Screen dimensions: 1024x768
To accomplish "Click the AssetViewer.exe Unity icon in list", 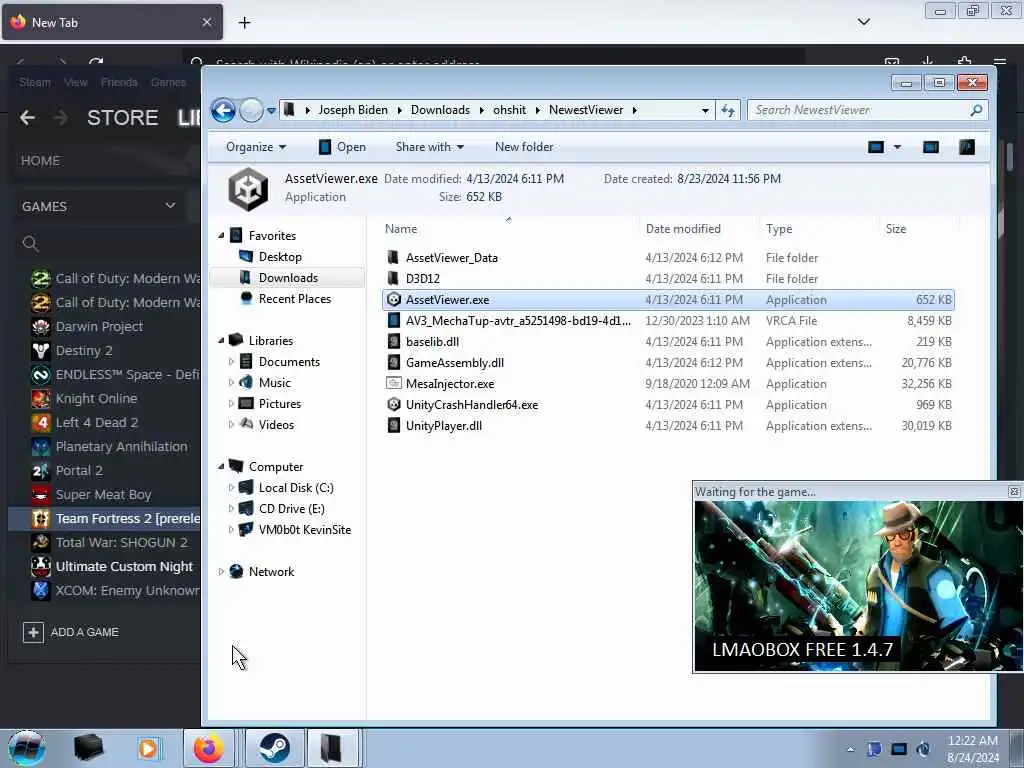I will coord(393,300).
